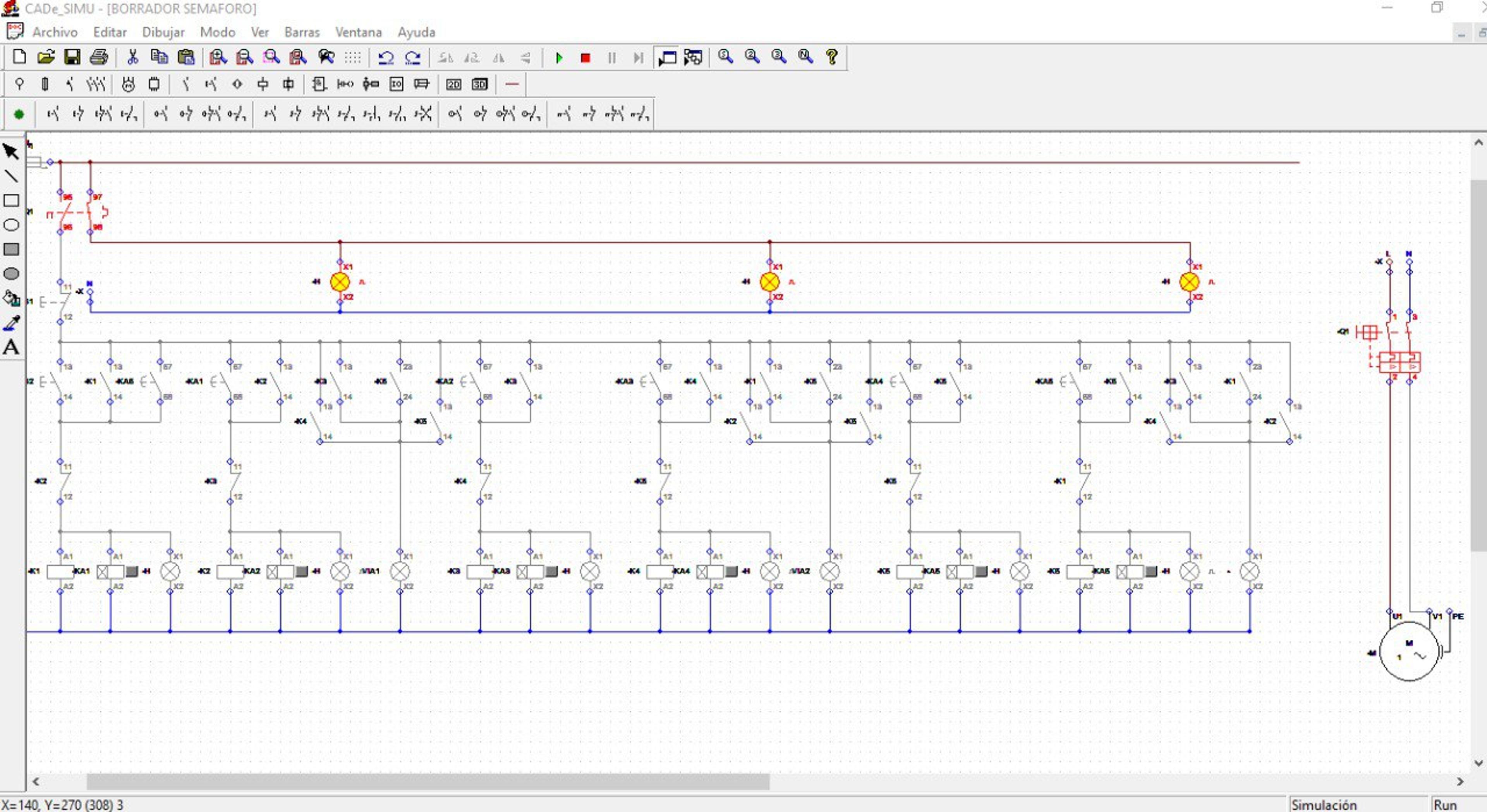1487x812 pixels.
Task: Select the text tool letter A
Action: pyautogui.click(x=11, y=347)
